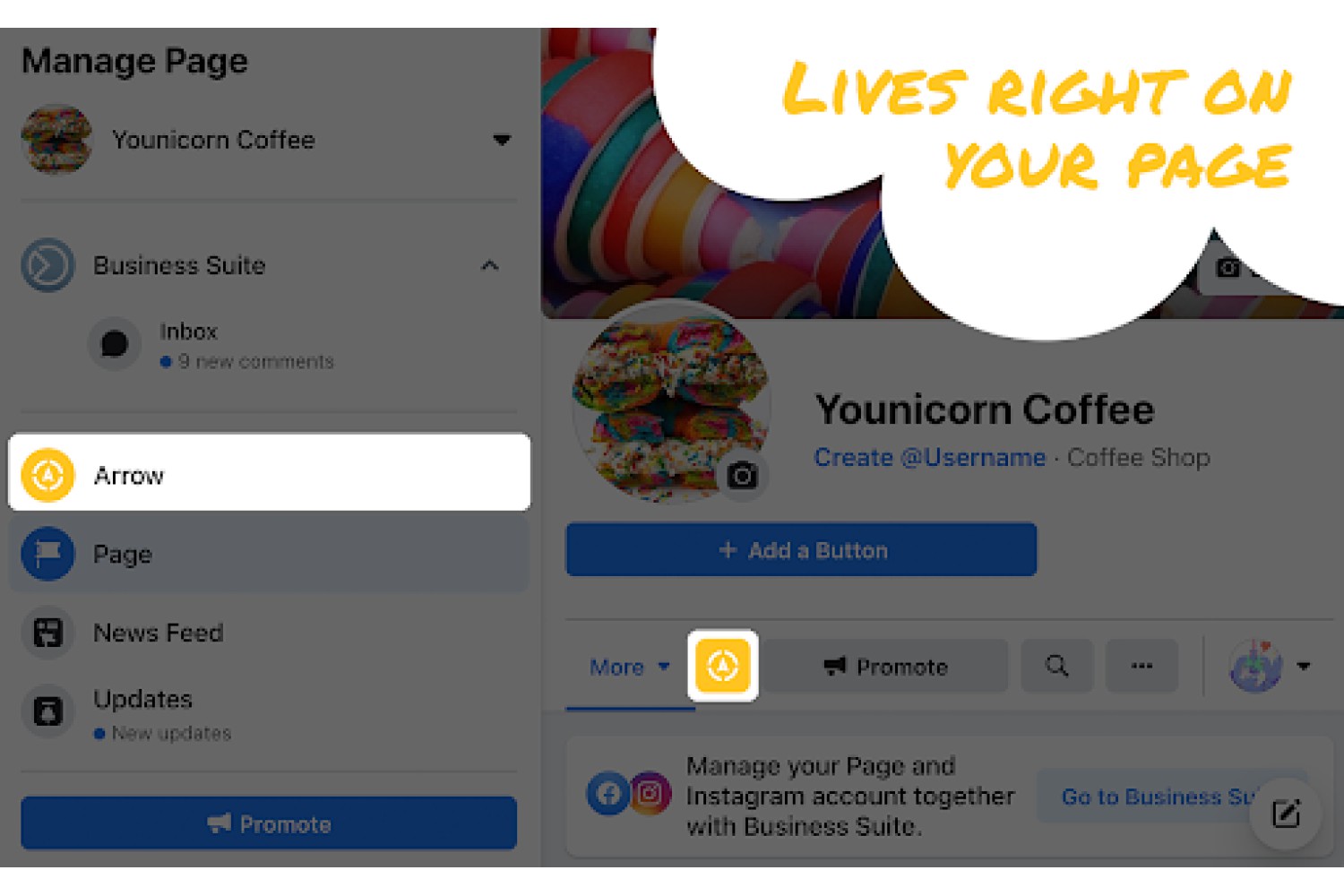Open the News Feed icon
The width and height of the screenshot is (1344, 896).
[x=47, y=633]
